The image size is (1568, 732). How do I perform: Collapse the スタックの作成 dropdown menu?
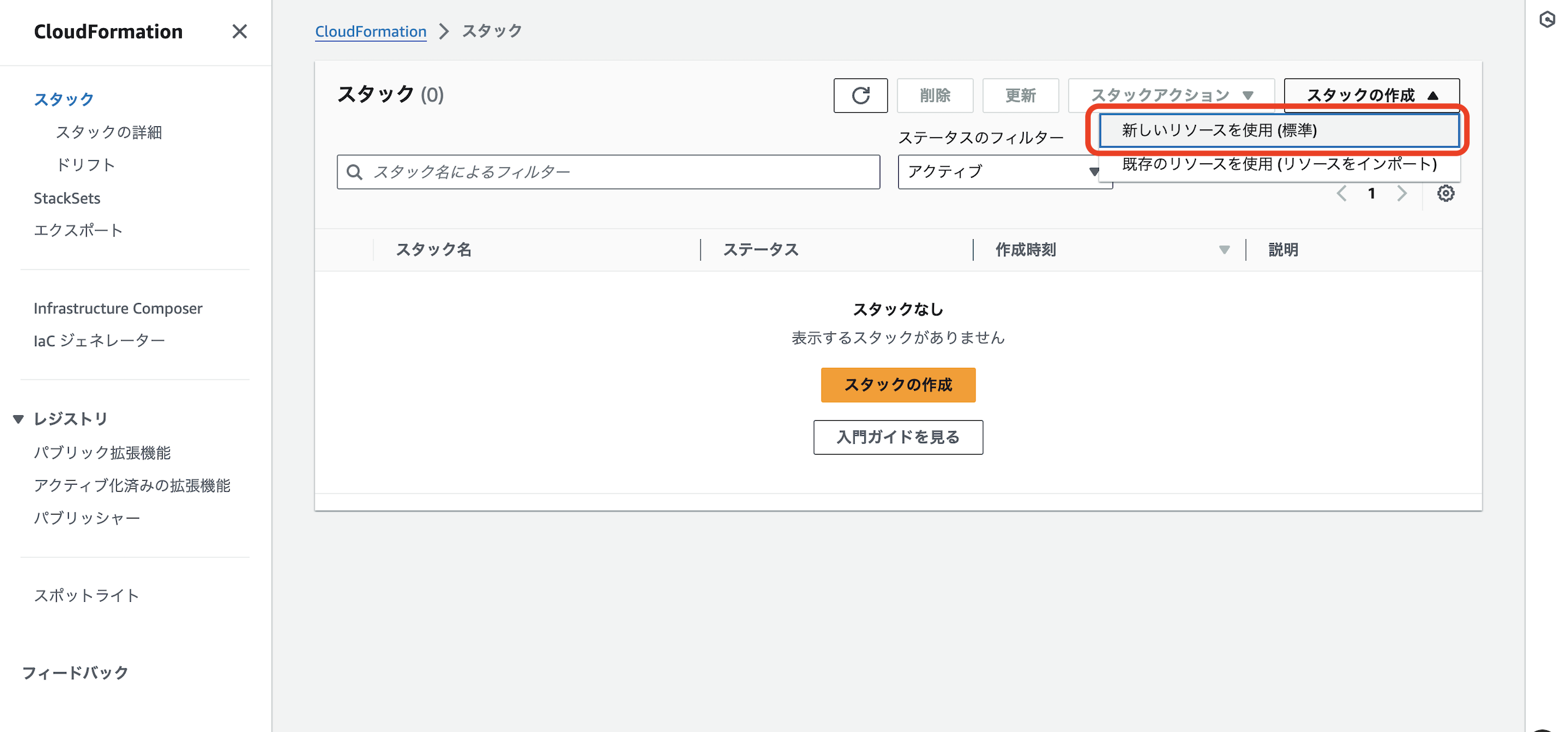1370,95
